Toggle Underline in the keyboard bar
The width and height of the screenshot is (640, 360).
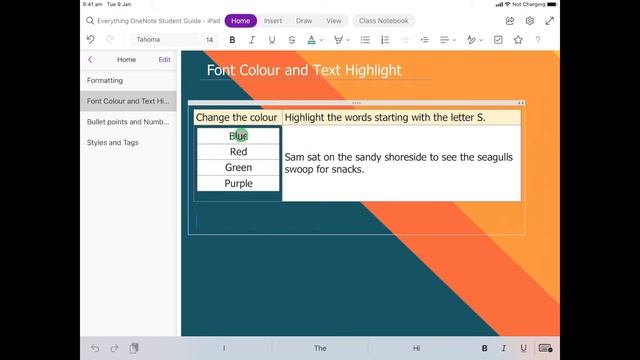point(523,348)
